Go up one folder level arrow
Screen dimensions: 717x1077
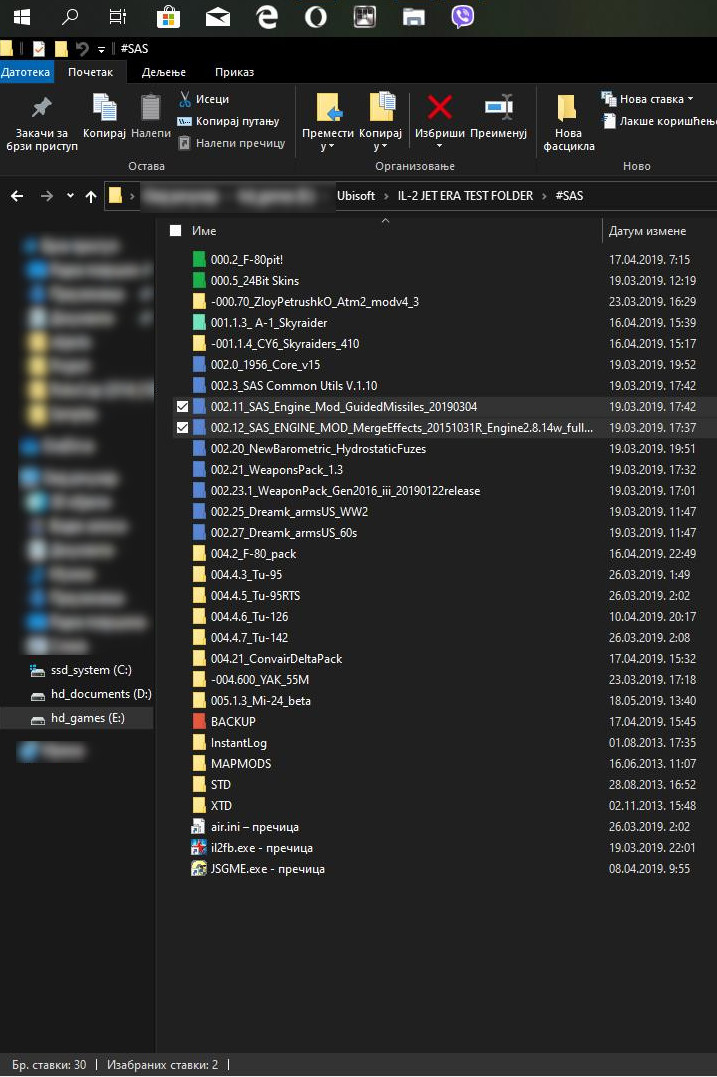[x=91, y=196]
